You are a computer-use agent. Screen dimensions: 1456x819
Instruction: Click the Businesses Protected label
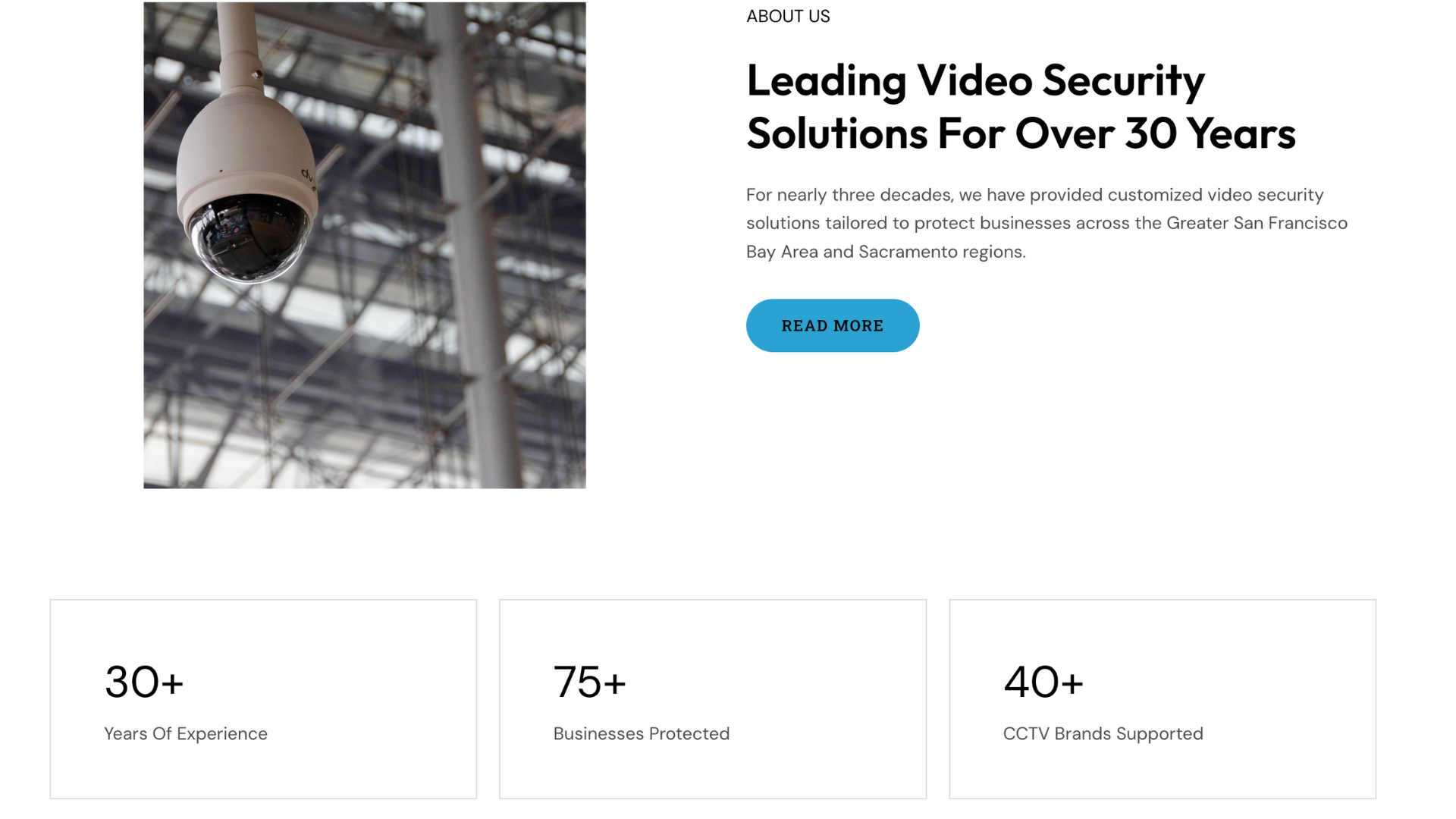642,733
